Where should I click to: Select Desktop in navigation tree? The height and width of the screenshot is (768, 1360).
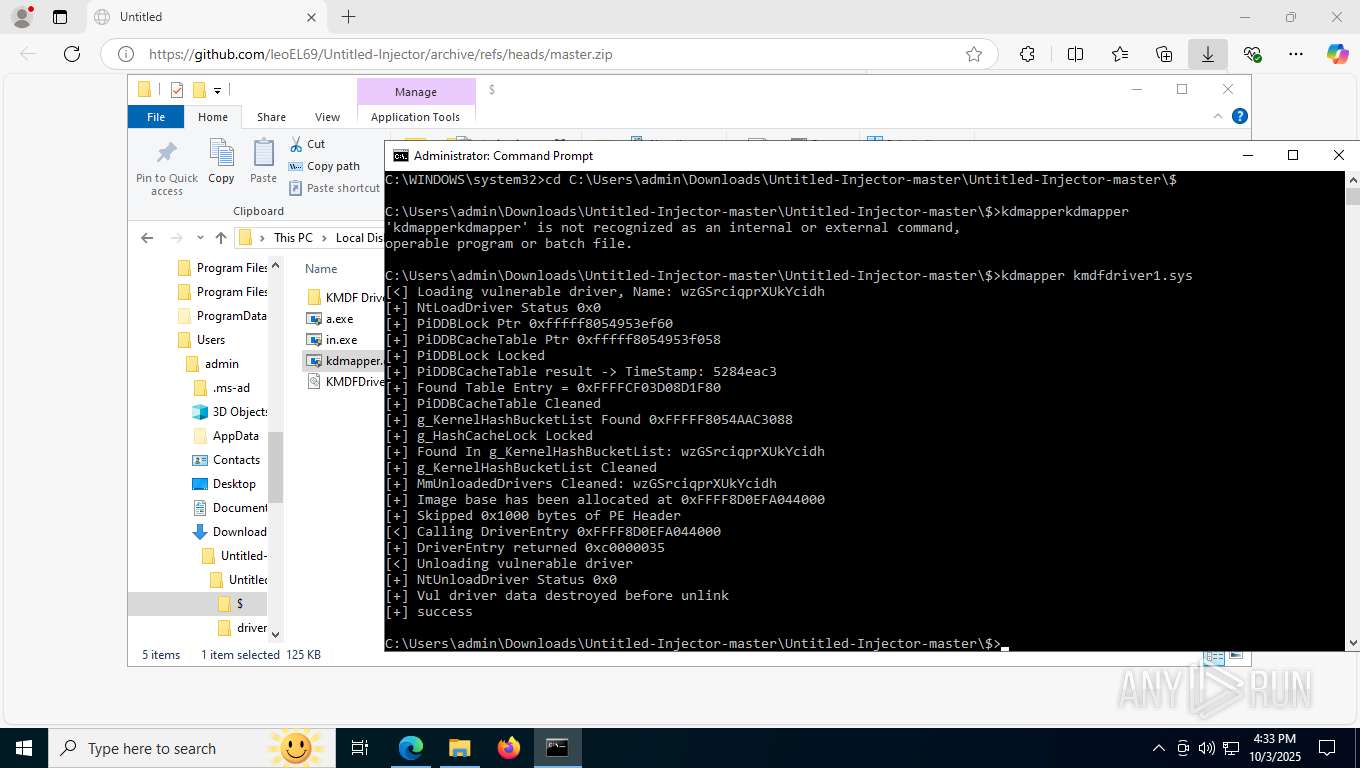tap(224, 484)
